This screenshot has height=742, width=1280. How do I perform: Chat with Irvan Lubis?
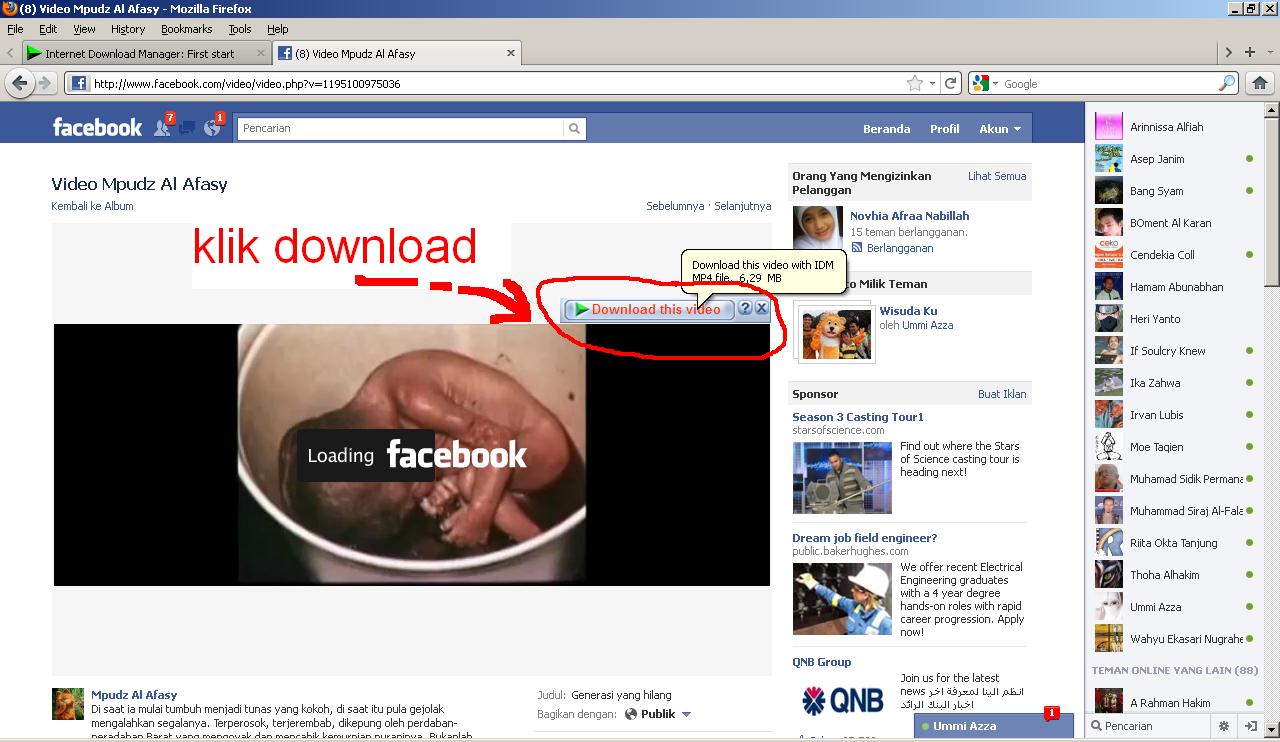point(1173,414)
